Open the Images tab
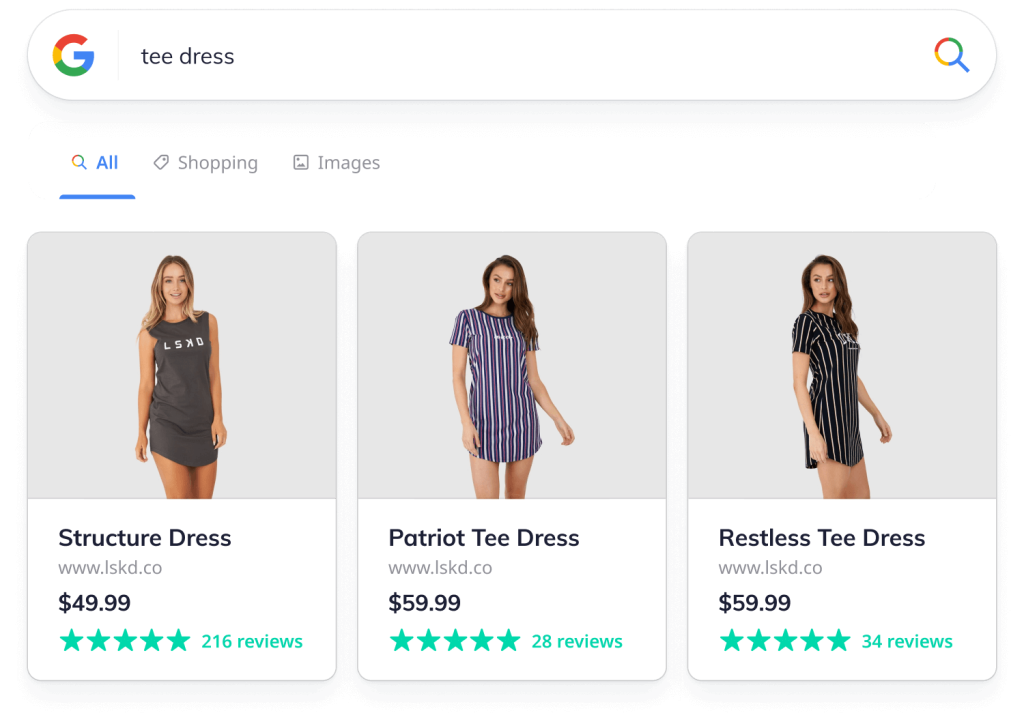Viewport: 1024px width, 726px height. coord(336,163)
